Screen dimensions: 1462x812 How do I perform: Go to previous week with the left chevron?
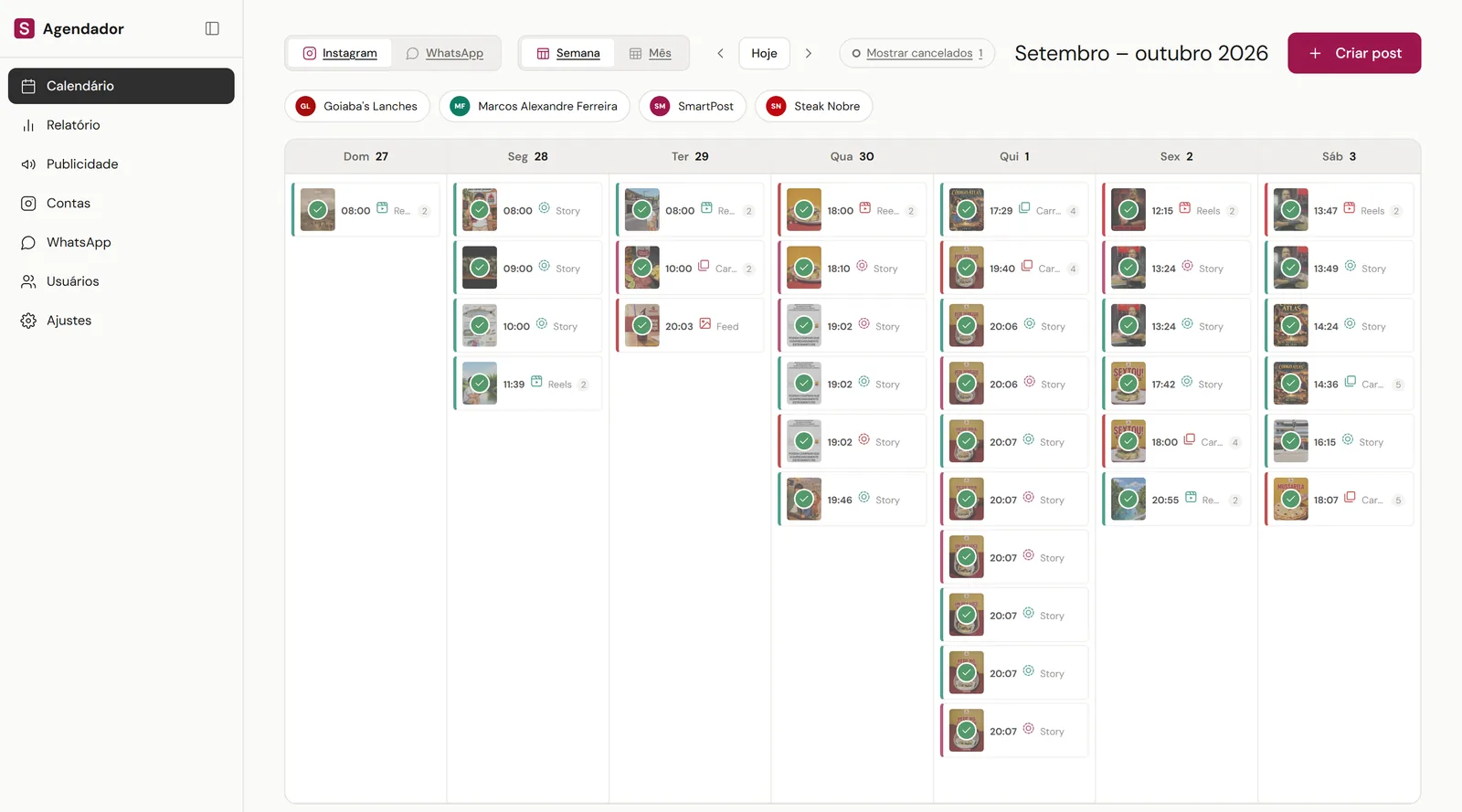coord(720,53)
